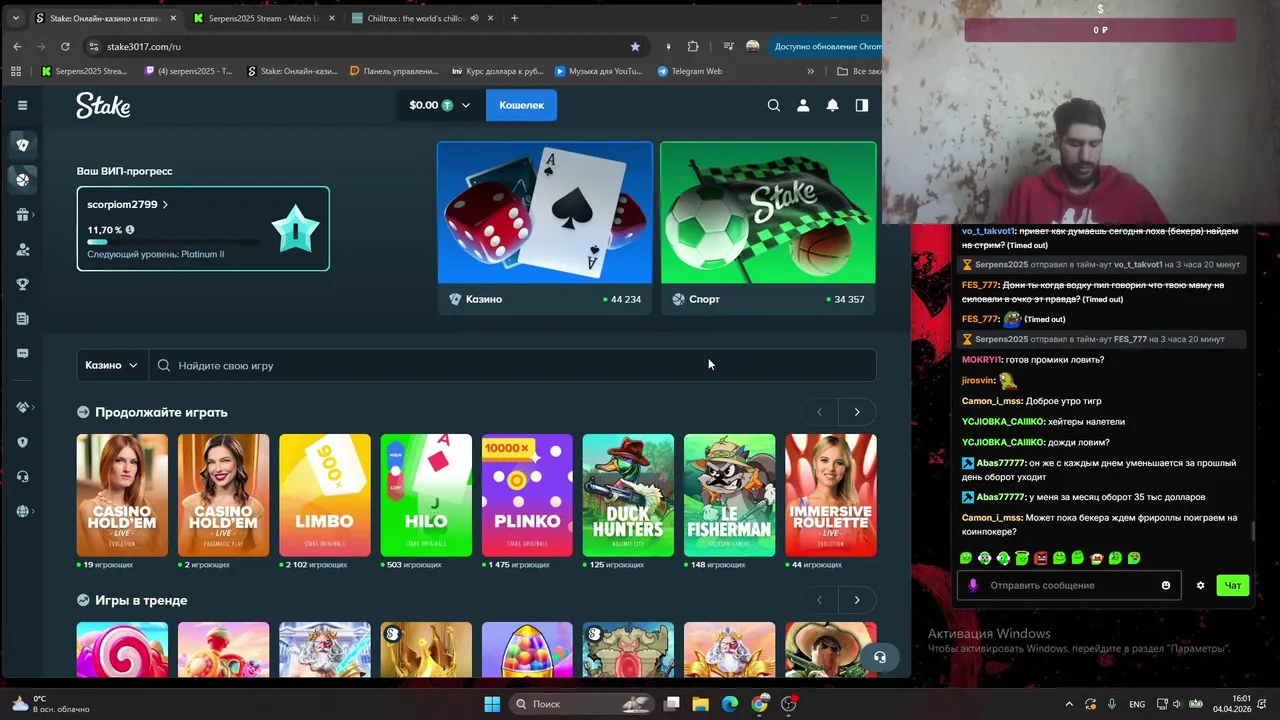
Task: Click the Кошелек wallet button
Action: [x=521, y=105]
